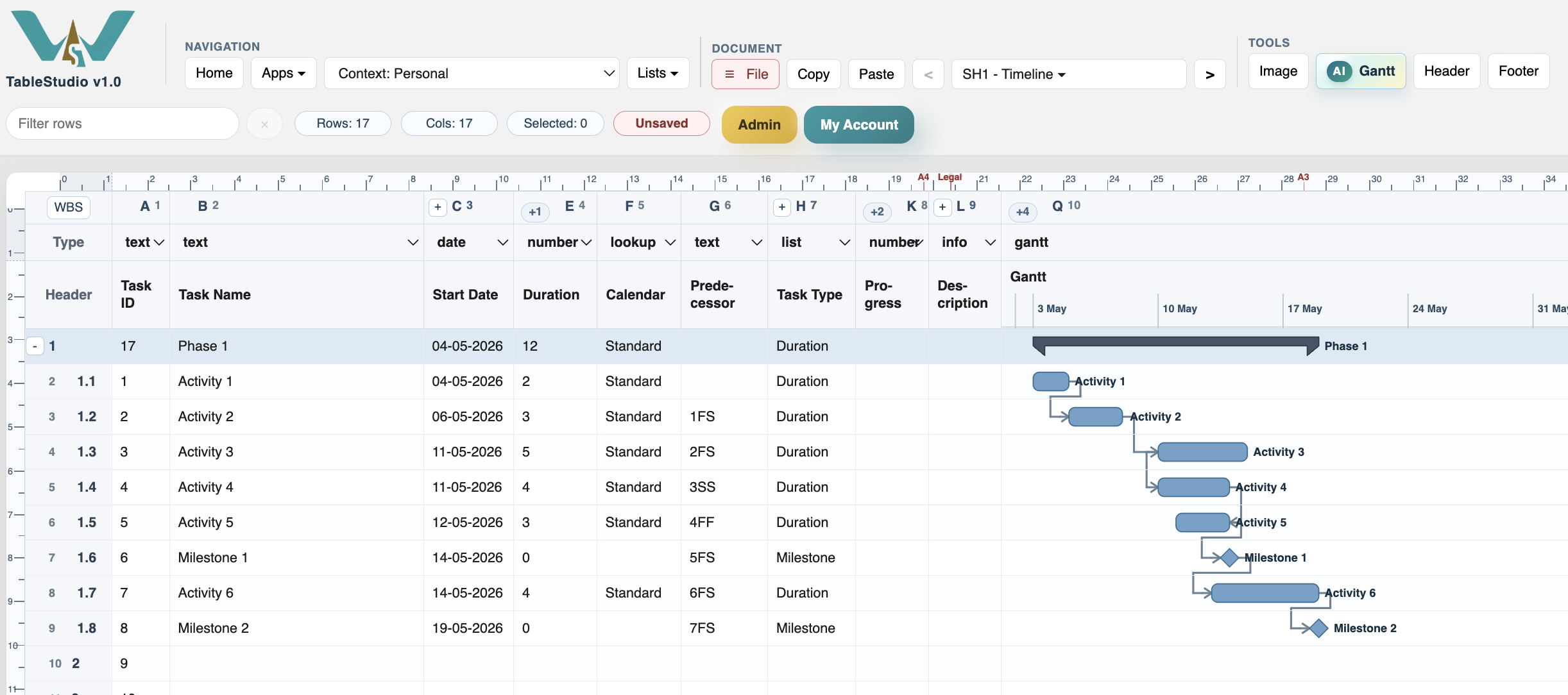1568x695 pixels.
Task: Expand the +4 hidden columns before column Q
Action: [1023, 212]
